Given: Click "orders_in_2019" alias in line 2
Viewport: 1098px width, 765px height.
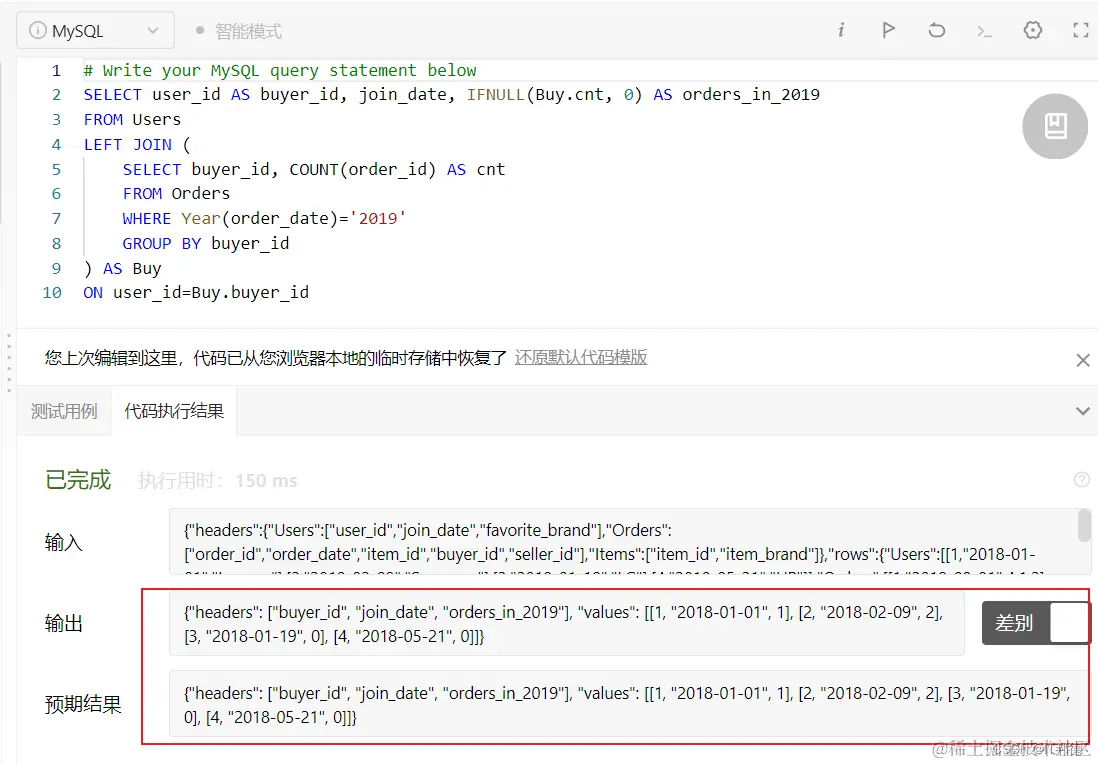Looking at the screenshot, I should (x=751, y=95).
